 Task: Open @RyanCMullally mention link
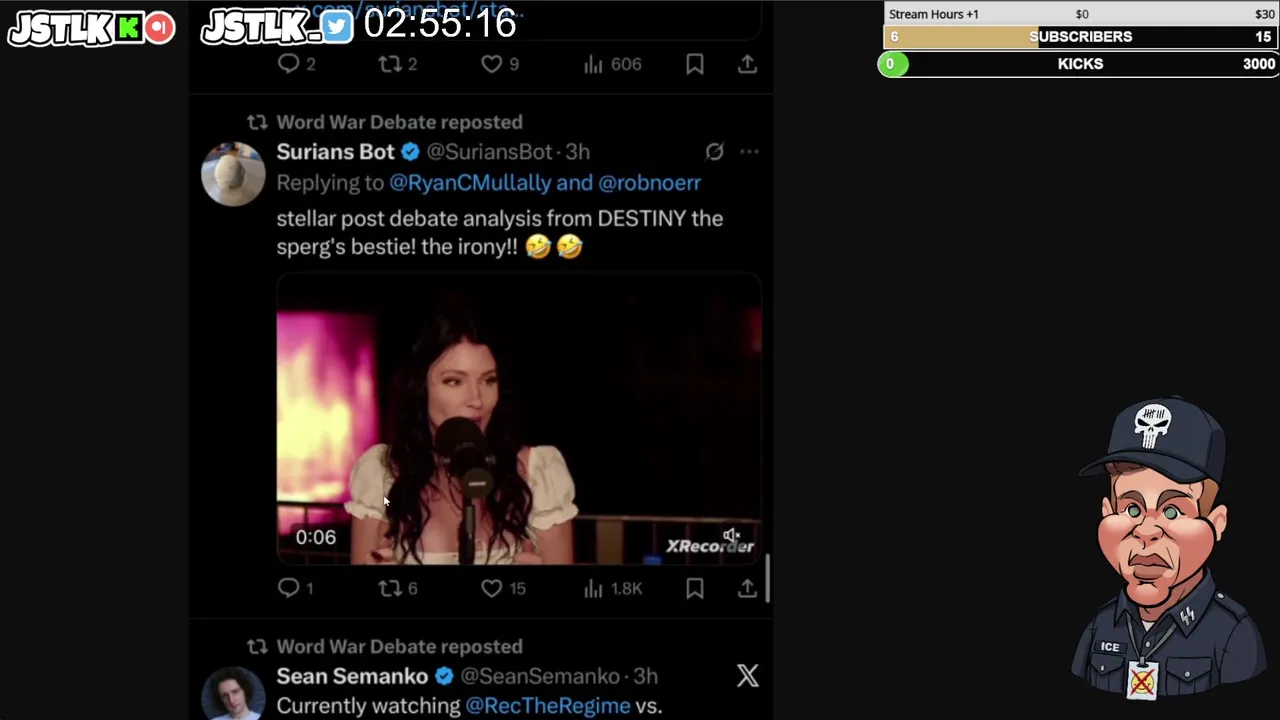[x=470, y=183]
